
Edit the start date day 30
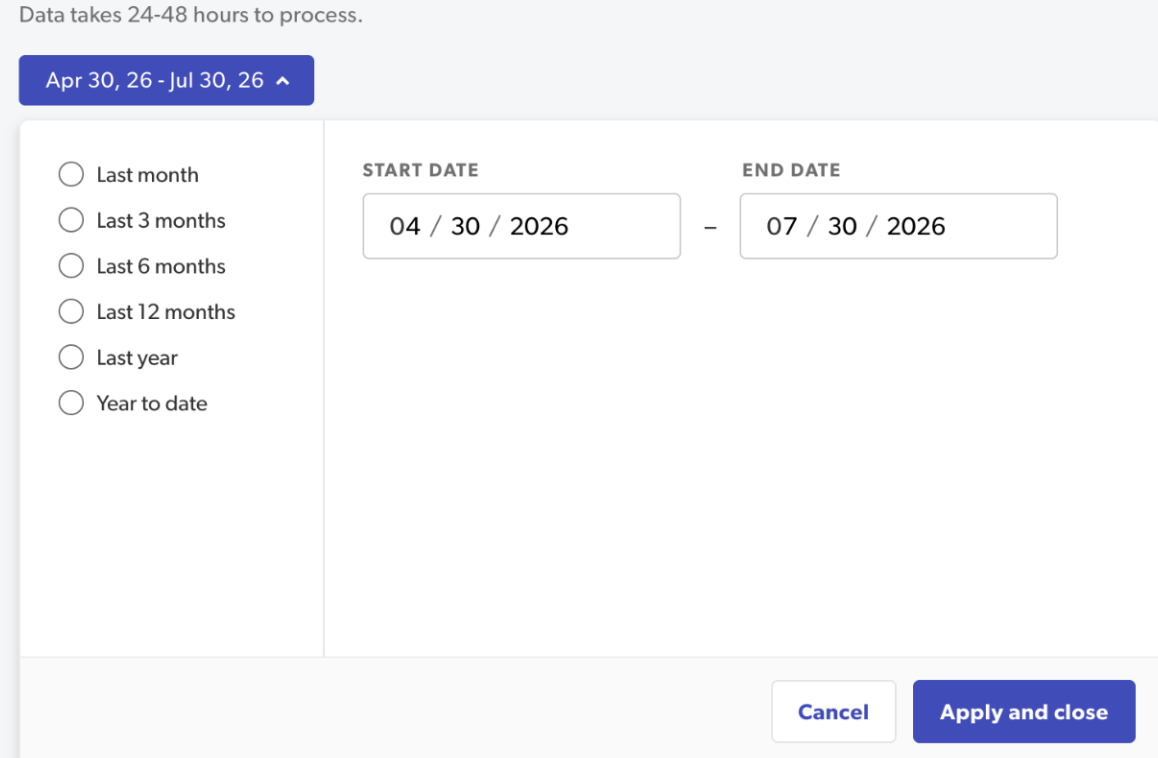tap(465, 226)
